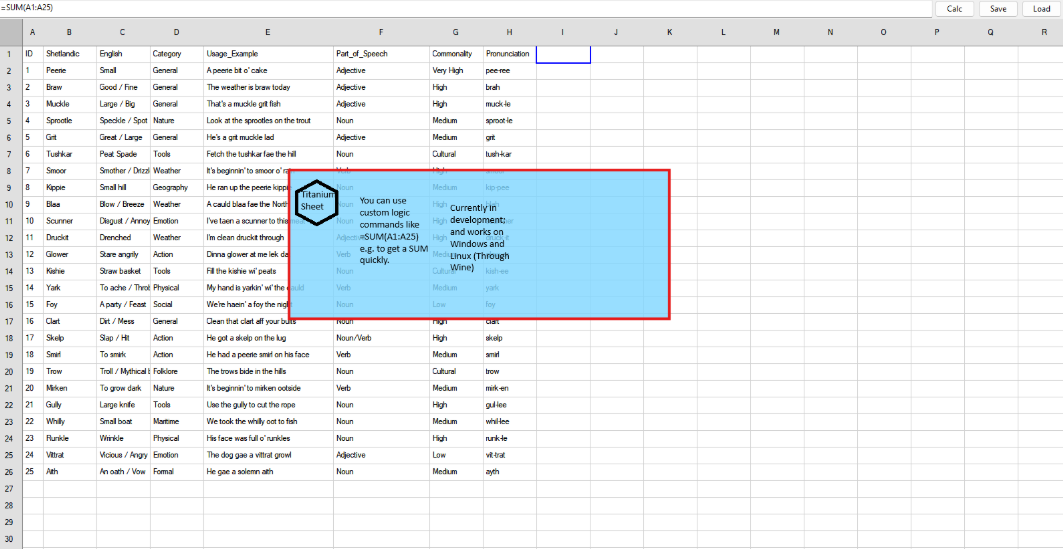
Task: Click the 'Usage_Example' header cell
Action: click(268, 54)
